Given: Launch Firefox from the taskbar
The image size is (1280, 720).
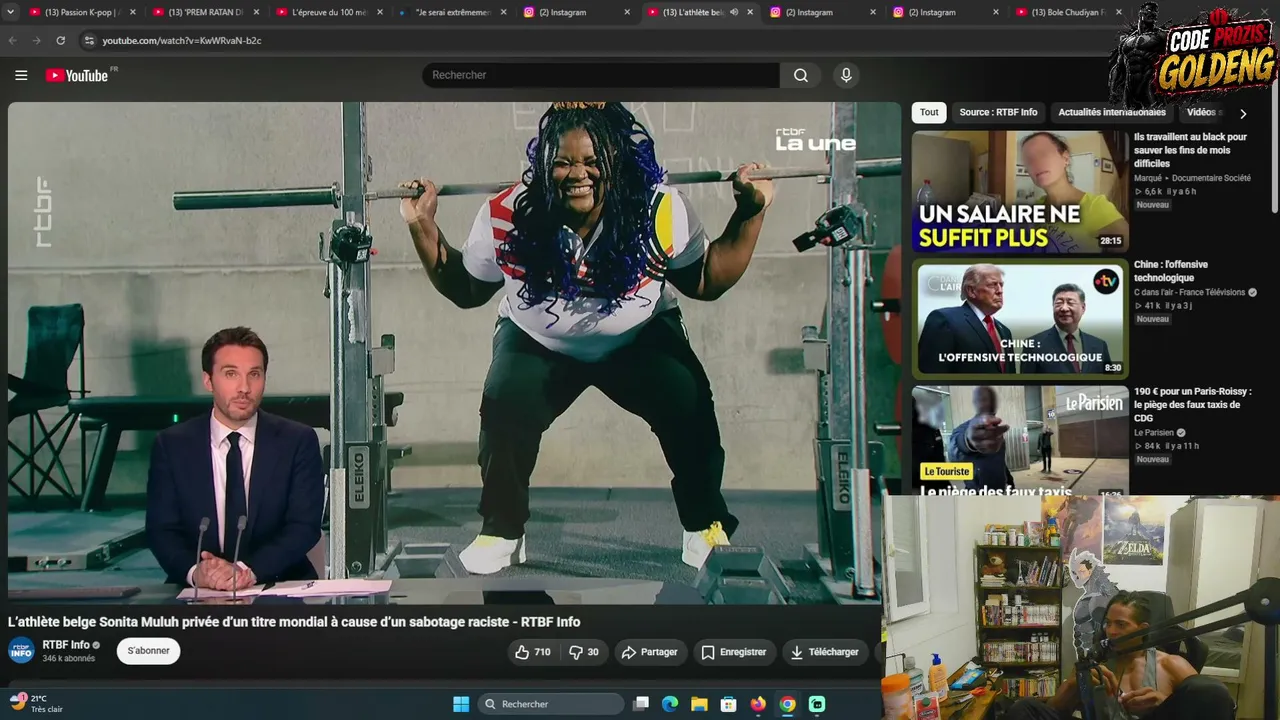Looking at the screenshot, I should [758, 704].
